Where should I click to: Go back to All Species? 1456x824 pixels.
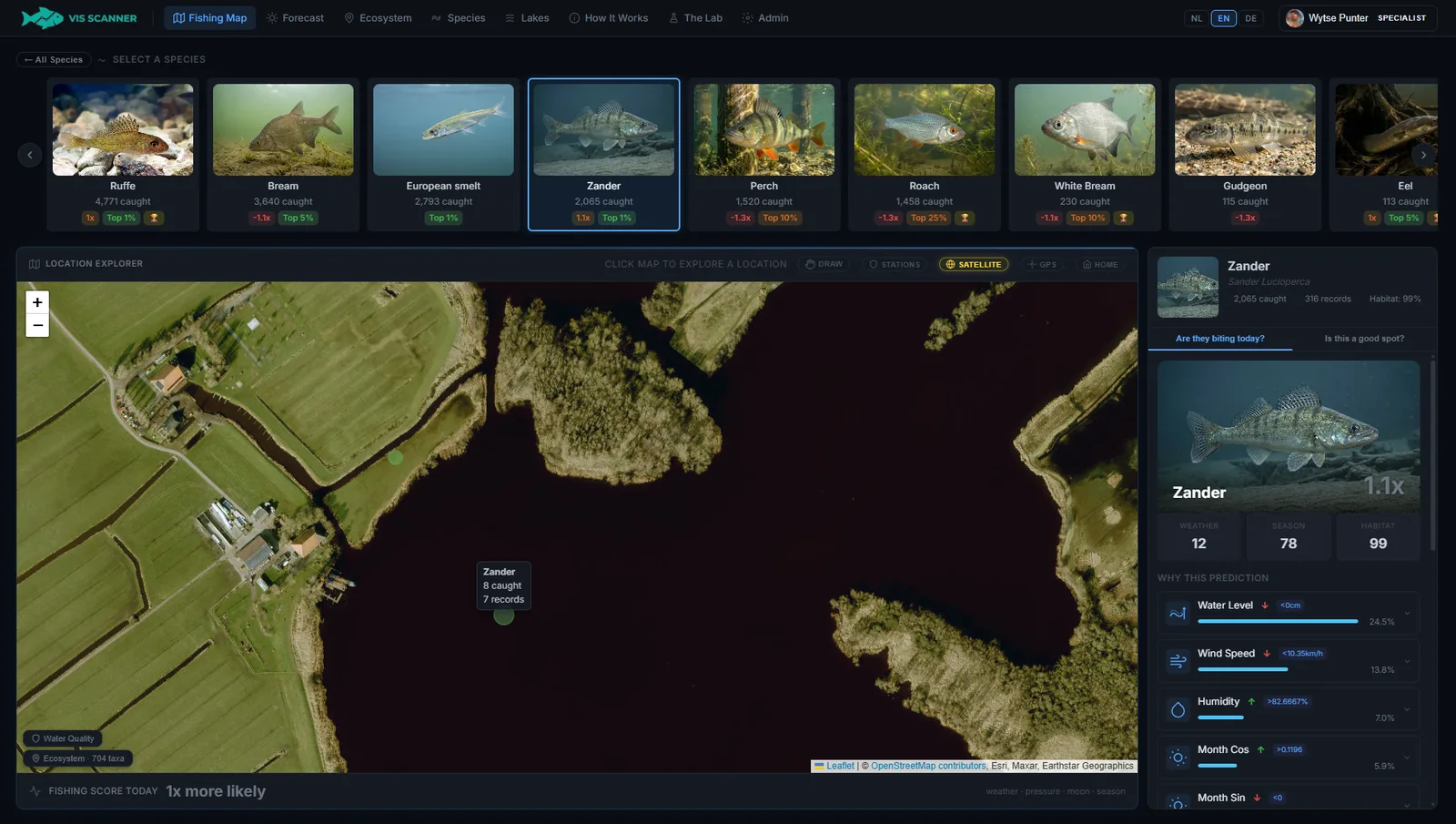point(54,59)
